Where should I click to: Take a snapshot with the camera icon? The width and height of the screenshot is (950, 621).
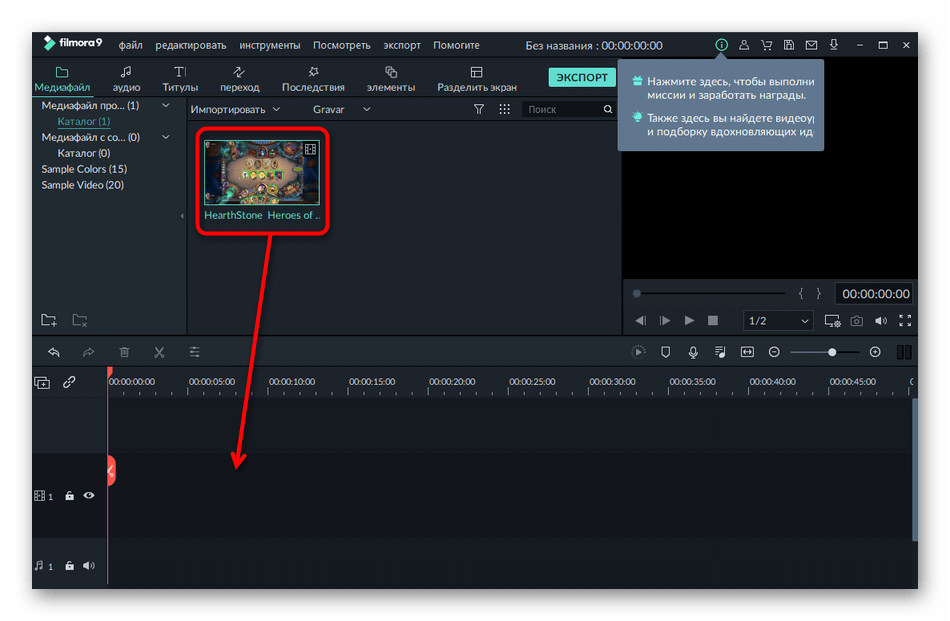[x=857, y=321]
